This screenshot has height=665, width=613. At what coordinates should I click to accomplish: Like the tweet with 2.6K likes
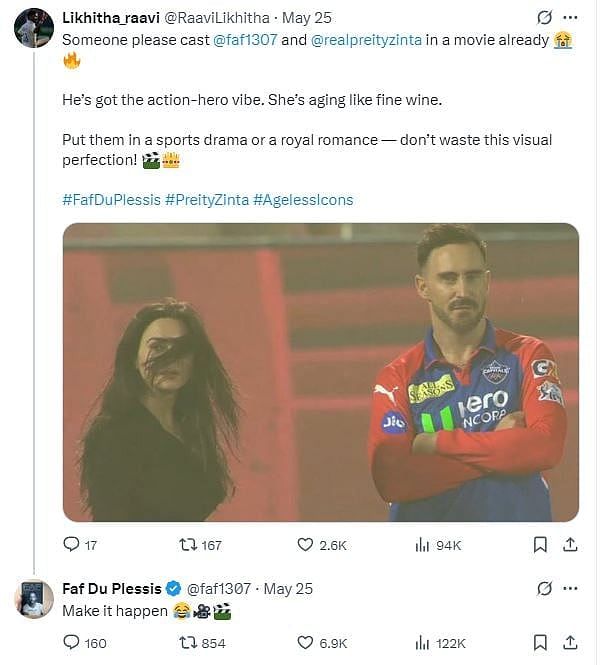tap(306, 545)
